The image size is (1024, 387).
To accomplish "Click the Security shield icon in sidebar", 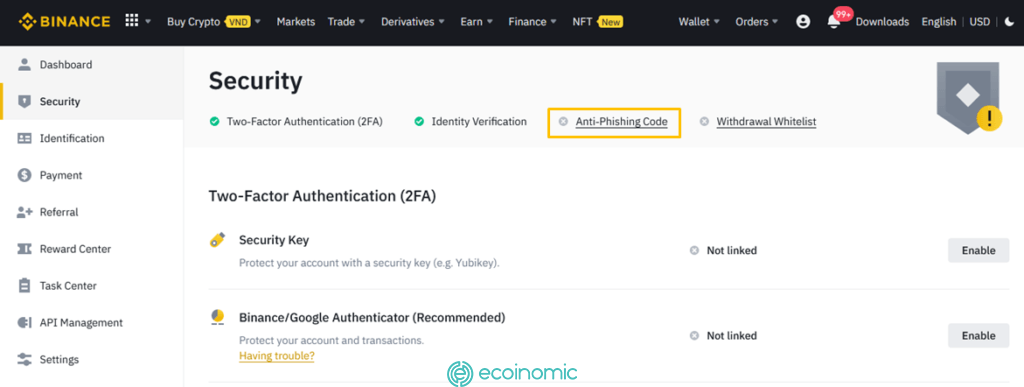I will tap(24, 101).
